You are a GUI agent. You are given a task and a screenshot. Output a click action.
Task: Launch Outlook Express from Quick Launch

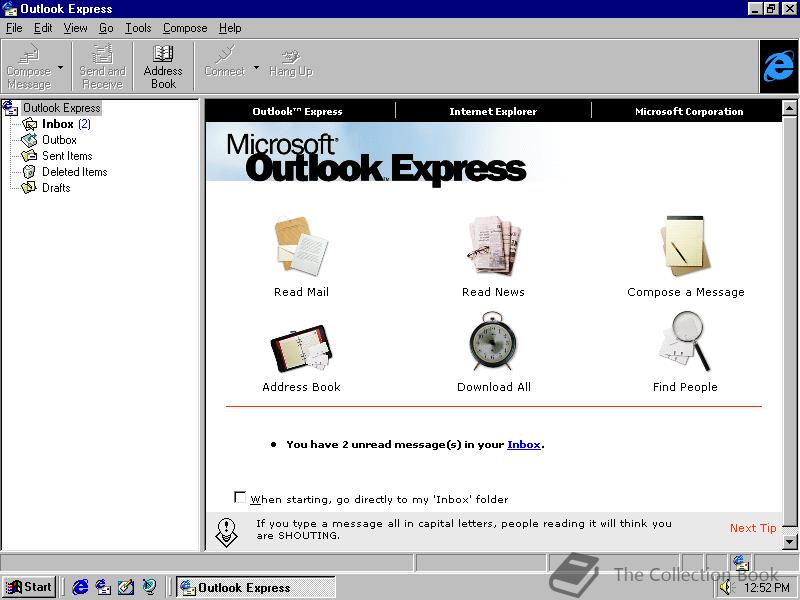[103, 587]
